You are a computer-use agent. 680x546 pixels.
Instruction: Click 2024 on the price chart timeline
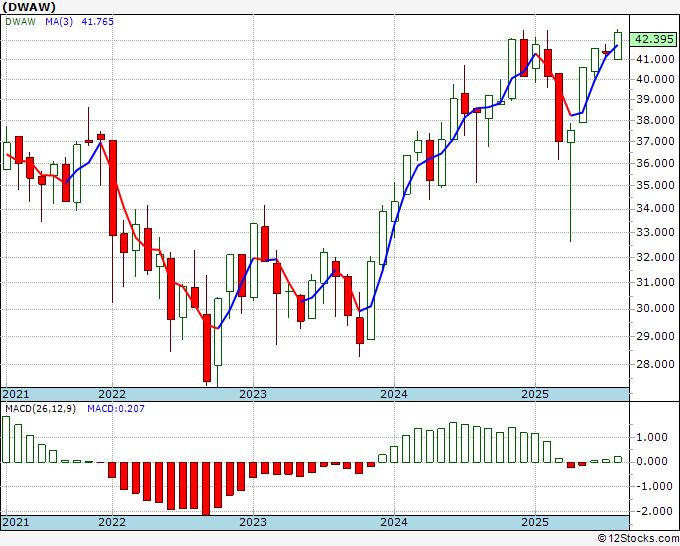pyautogui.click(x=394, y=394)
